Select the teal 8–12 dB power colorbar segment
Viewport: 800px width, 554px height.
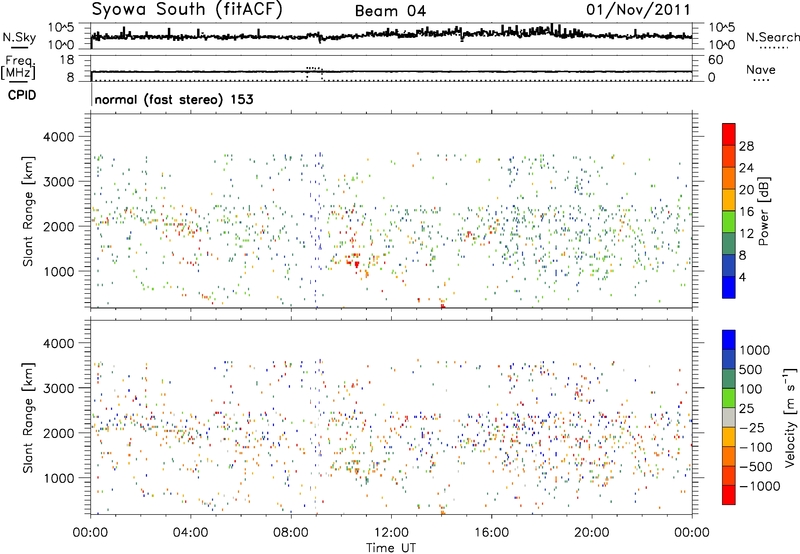click(x=729, y=244)
